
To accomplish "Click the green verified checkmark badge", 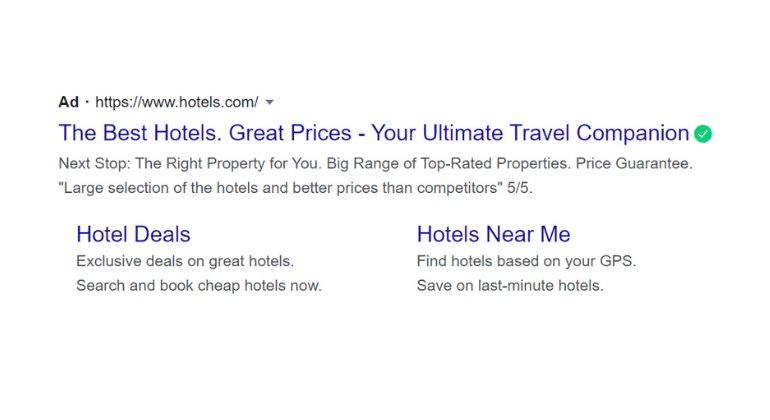I will pos(703,134).
